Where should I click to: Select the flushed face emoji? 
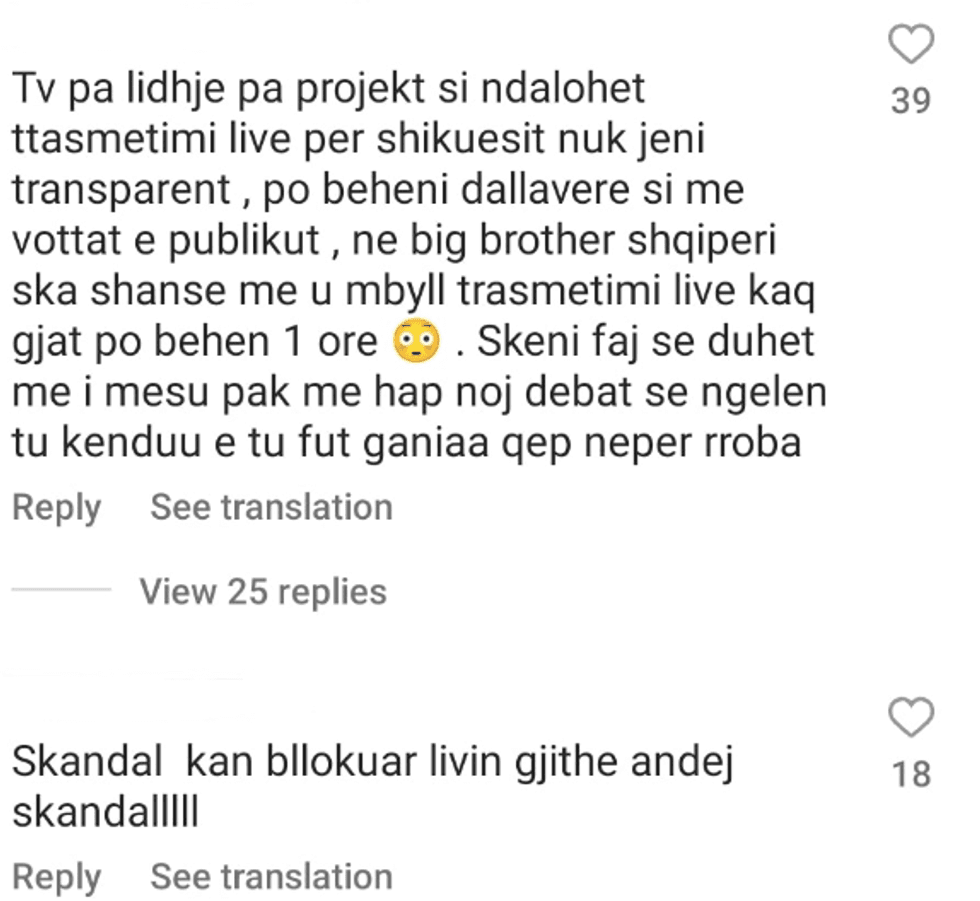tap(416, 342)
